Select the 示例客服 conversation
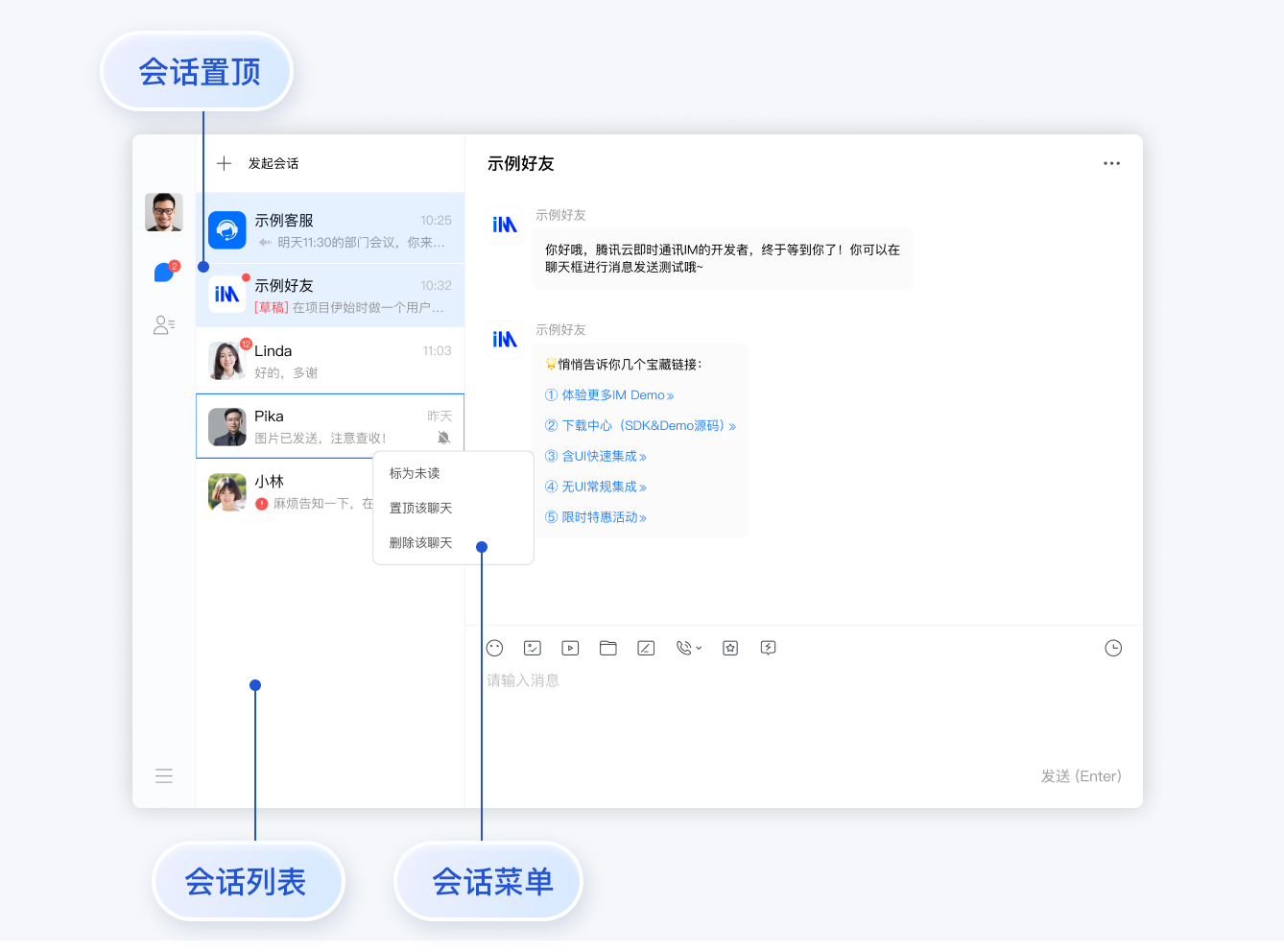This screenshot has width=1284, height=952. 330,229
